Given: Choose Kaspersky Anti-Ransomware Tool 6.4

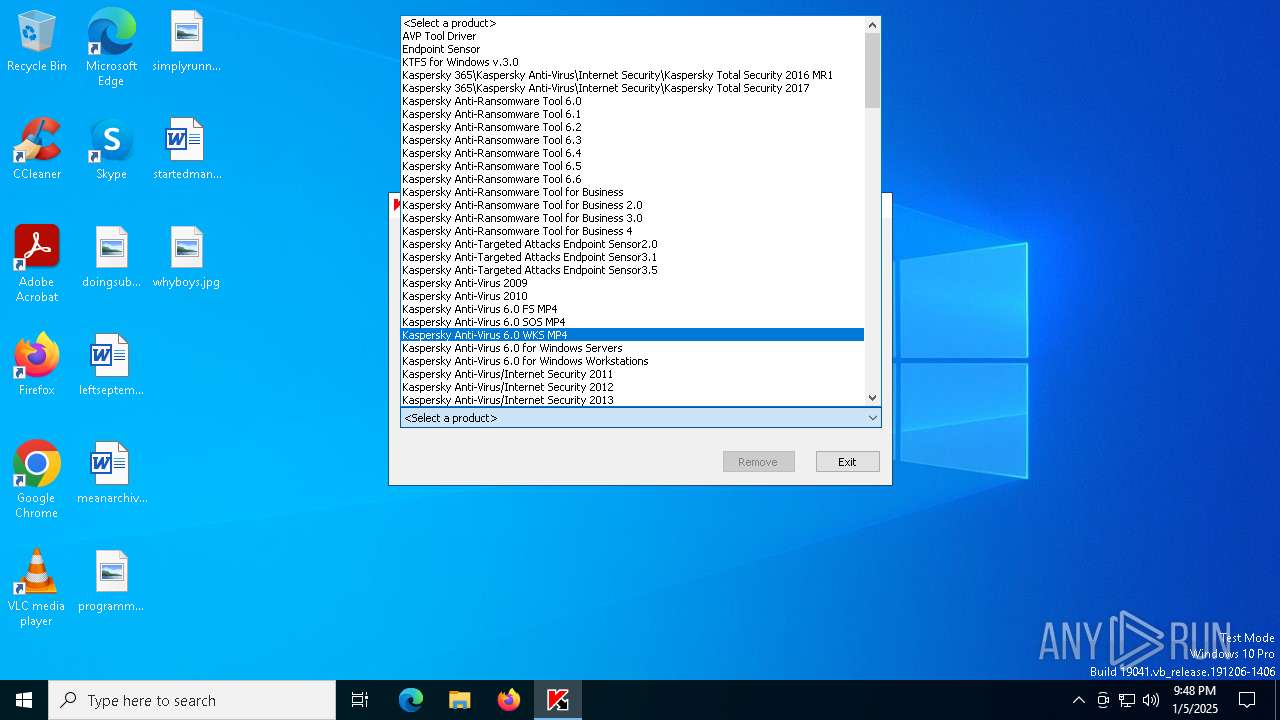Looking at the screenshot, I should tap(632, 153).
